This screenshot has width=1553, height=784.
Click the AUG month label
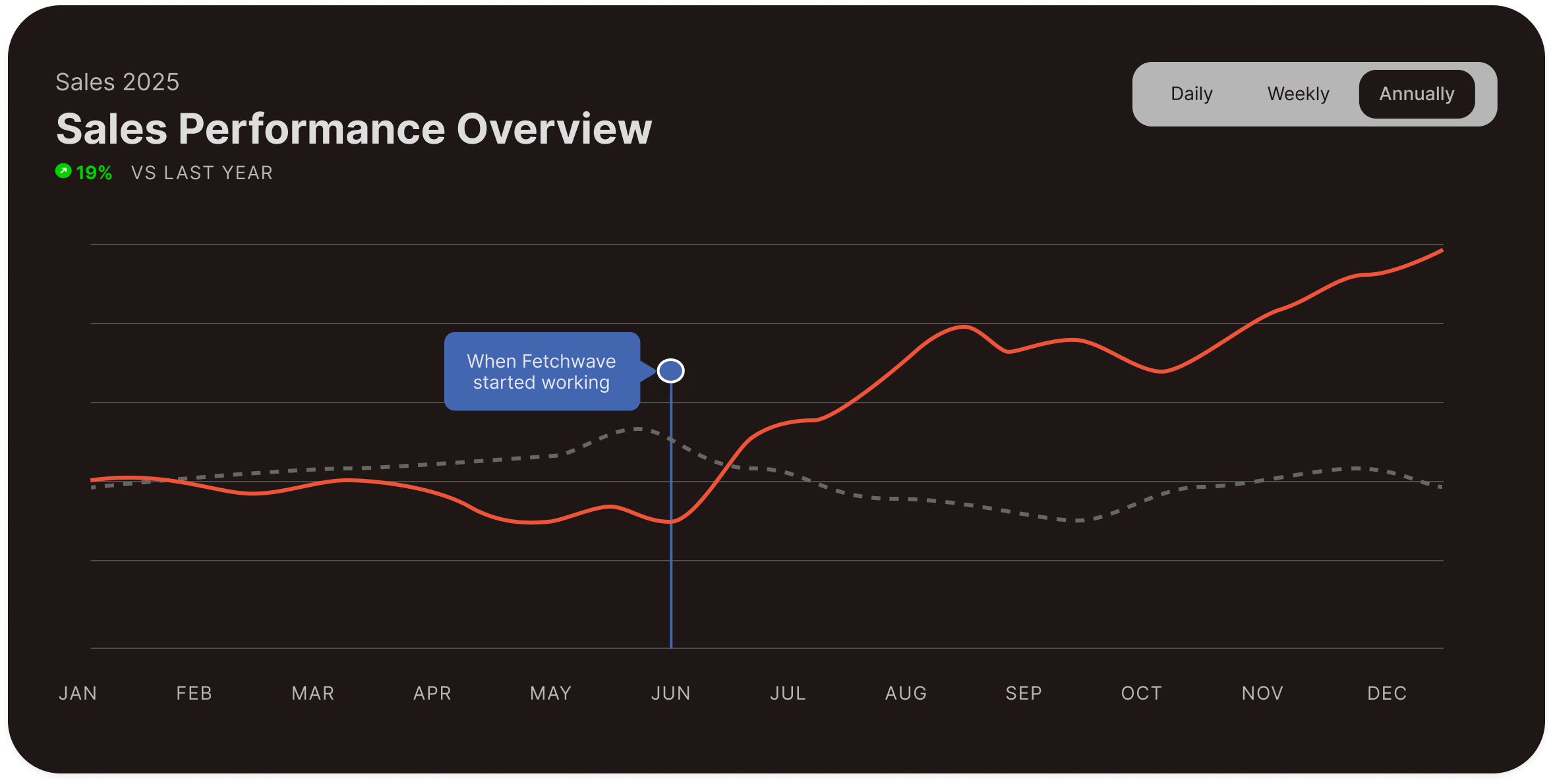[906, 693]
